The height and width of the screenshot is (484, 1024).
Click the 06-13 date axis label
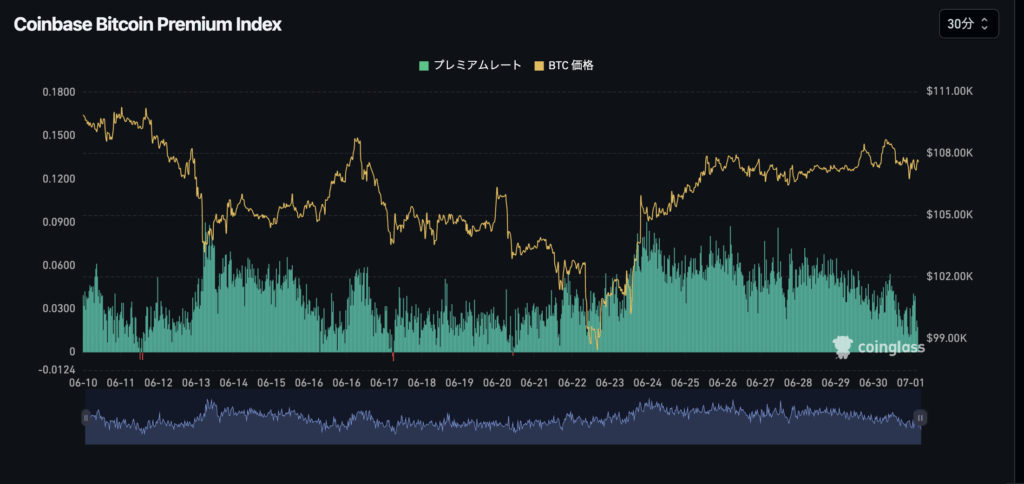click(x=196, y=383)
